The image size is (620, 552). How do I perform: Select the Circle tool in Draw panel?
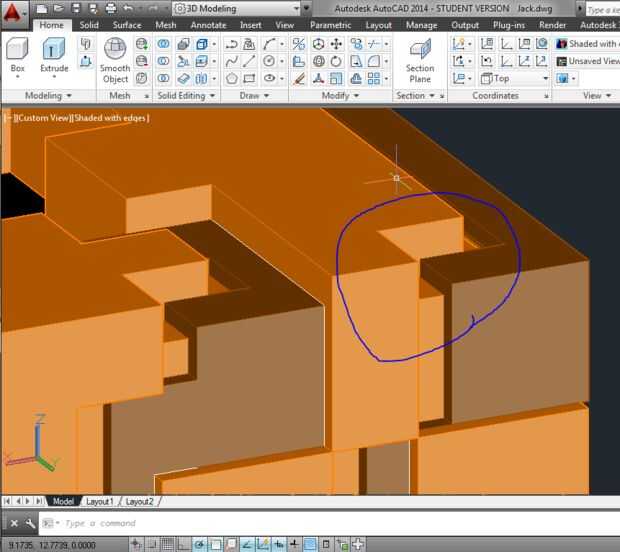click(x=269, y=61)
